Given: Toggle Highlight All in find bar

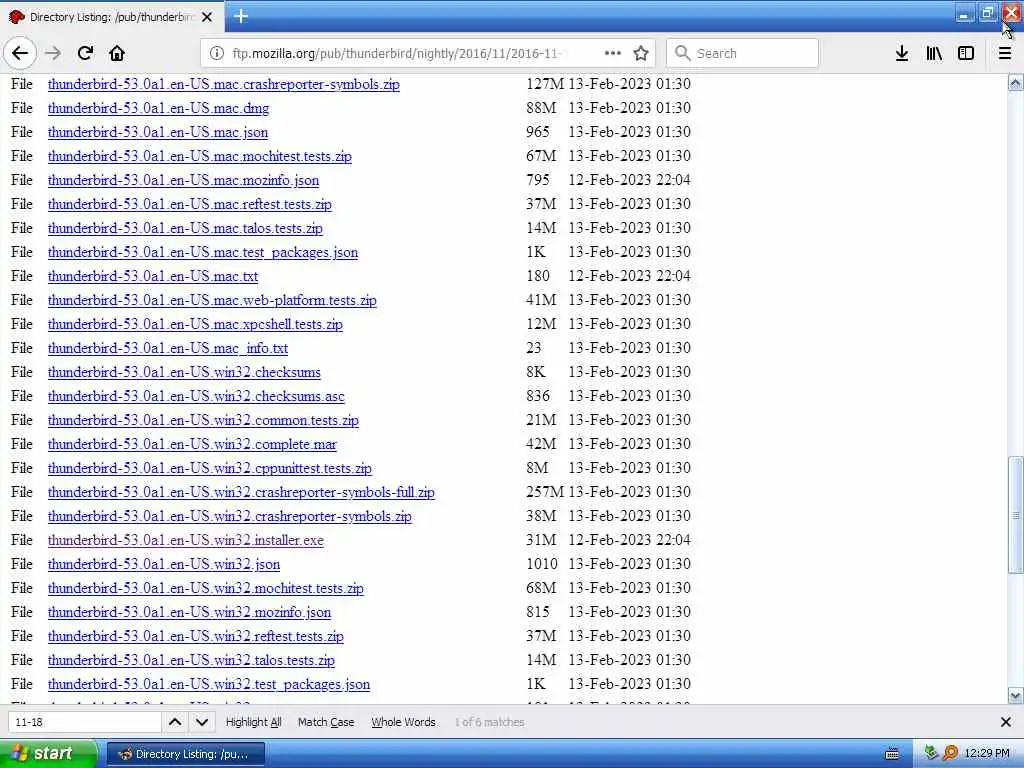Looking at the screenshot, I should (253, 722).
